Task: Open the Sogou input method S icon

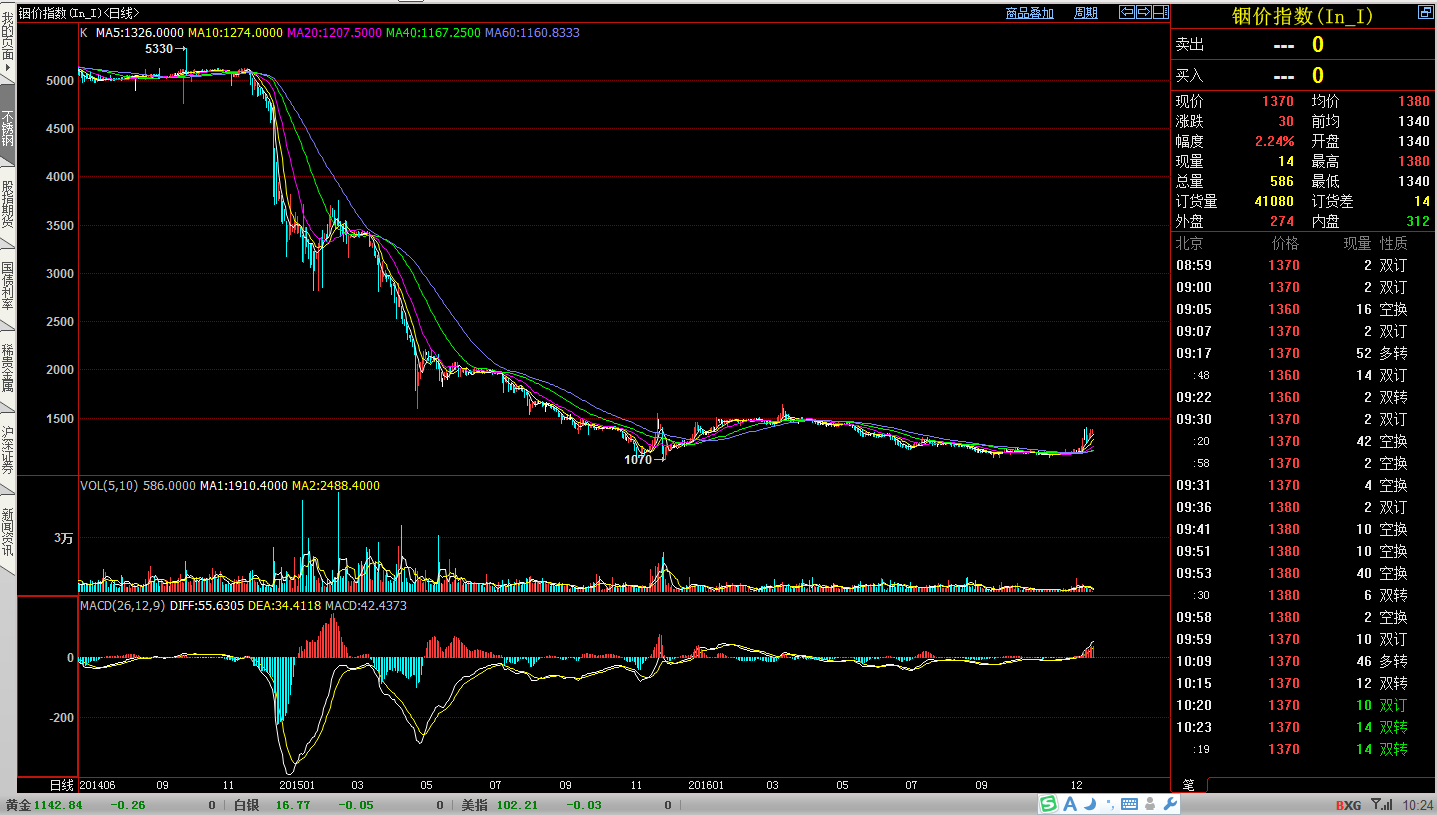Action: (x=1048, y=804)
